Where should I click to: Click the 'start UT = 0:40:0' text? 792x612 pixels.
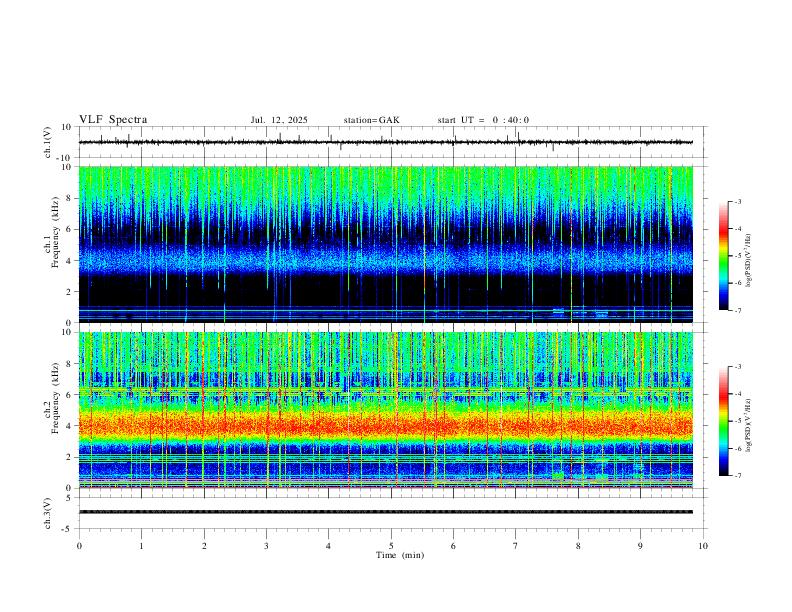(x=483, y=120)
